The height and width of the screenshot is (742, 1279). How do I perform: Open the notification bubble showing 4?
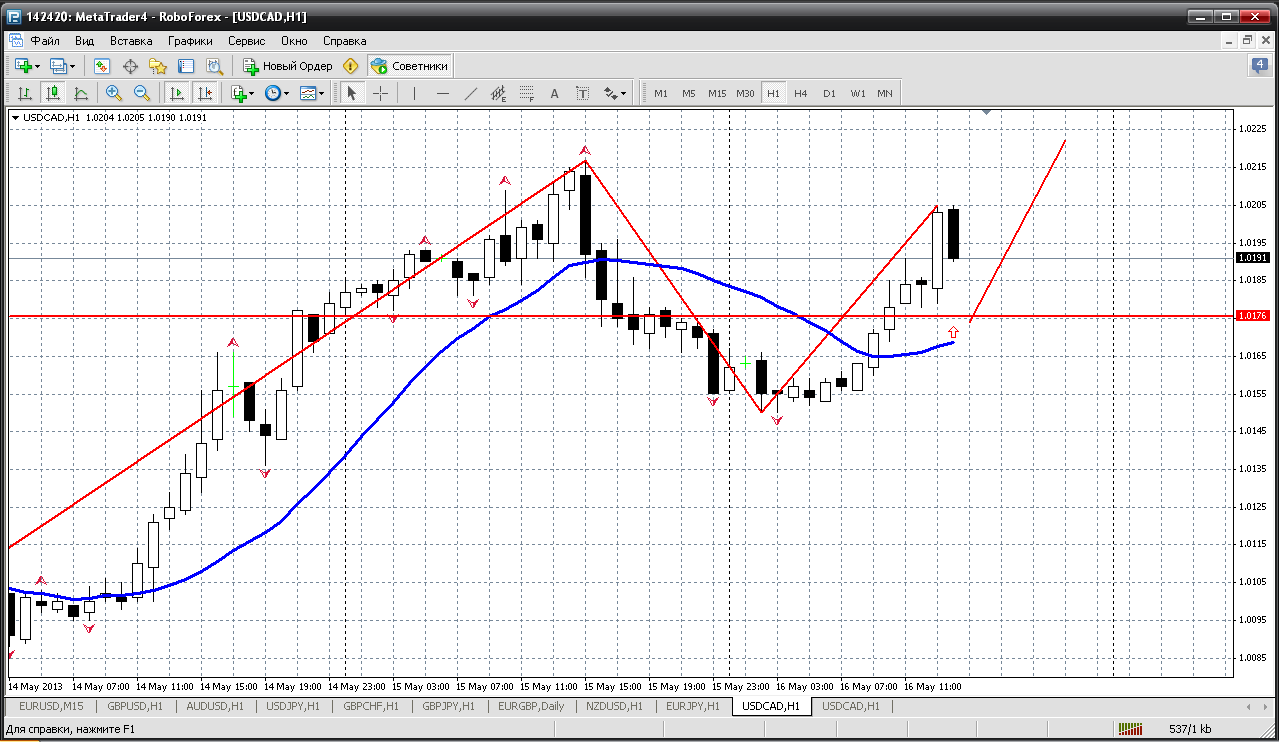pyautogui.click(x=1260, y=65)
